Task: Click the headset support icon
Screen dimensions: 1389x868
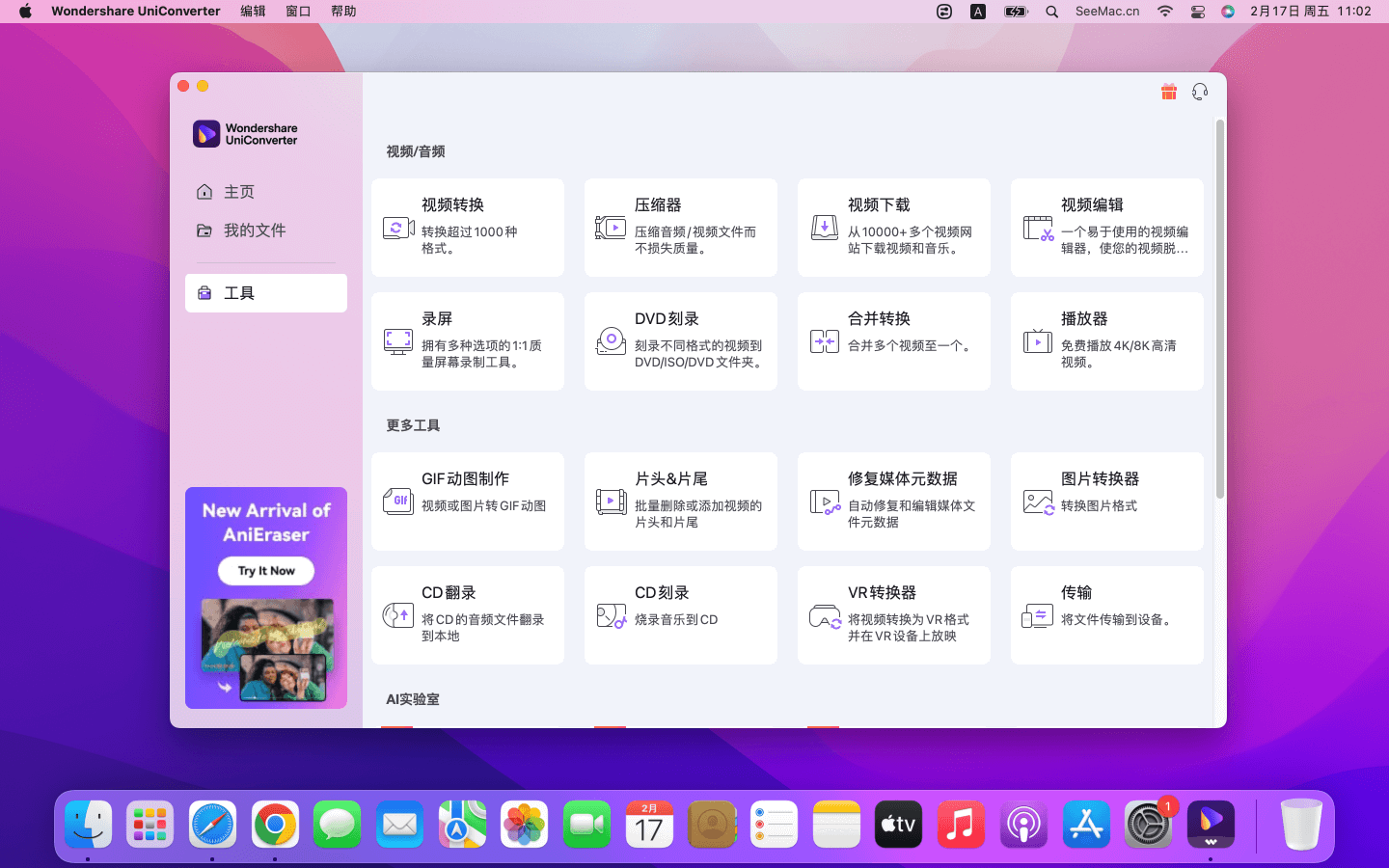Action: (x=1200, y=92)
